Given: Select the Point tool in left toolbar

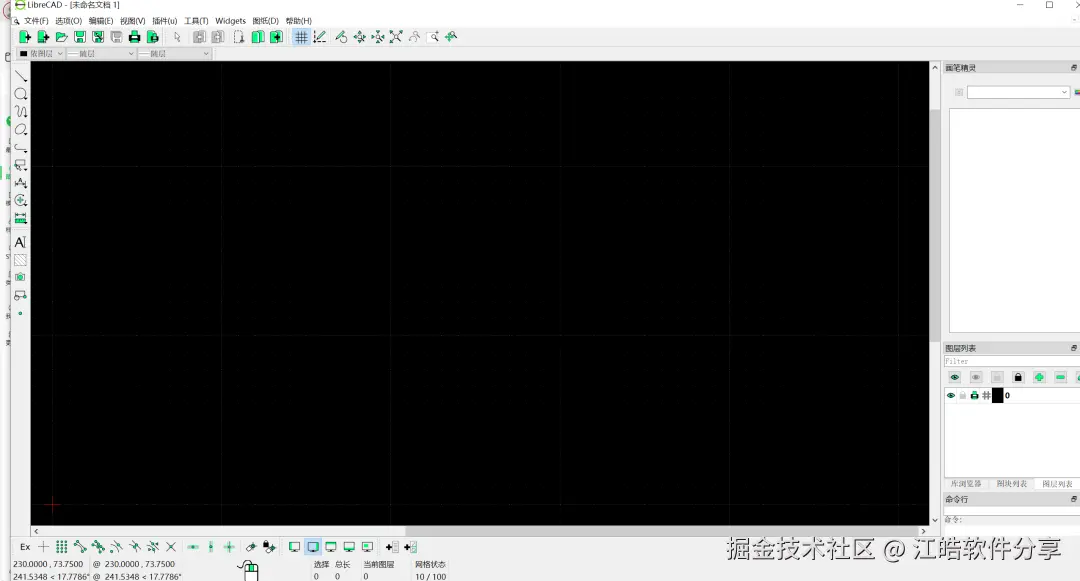Looking at the screenshot, I should coord(21,313).
